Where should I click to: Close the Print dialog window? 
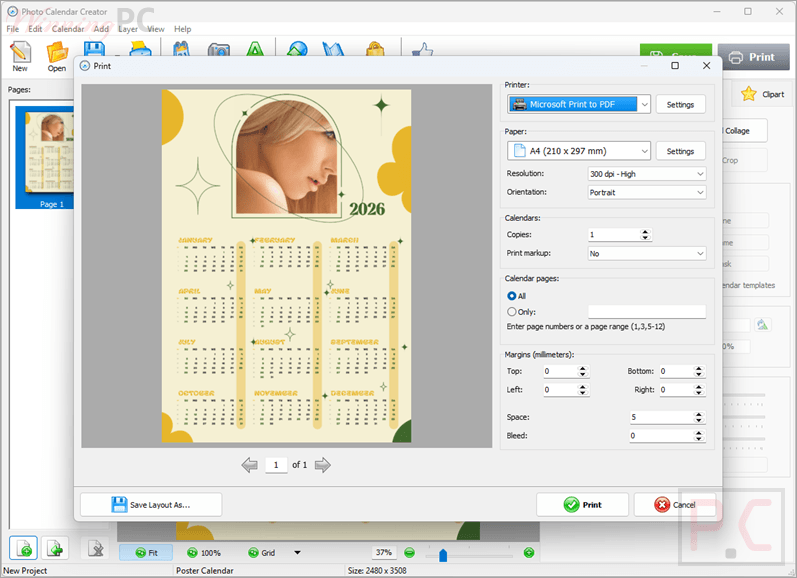coord(706,66)
